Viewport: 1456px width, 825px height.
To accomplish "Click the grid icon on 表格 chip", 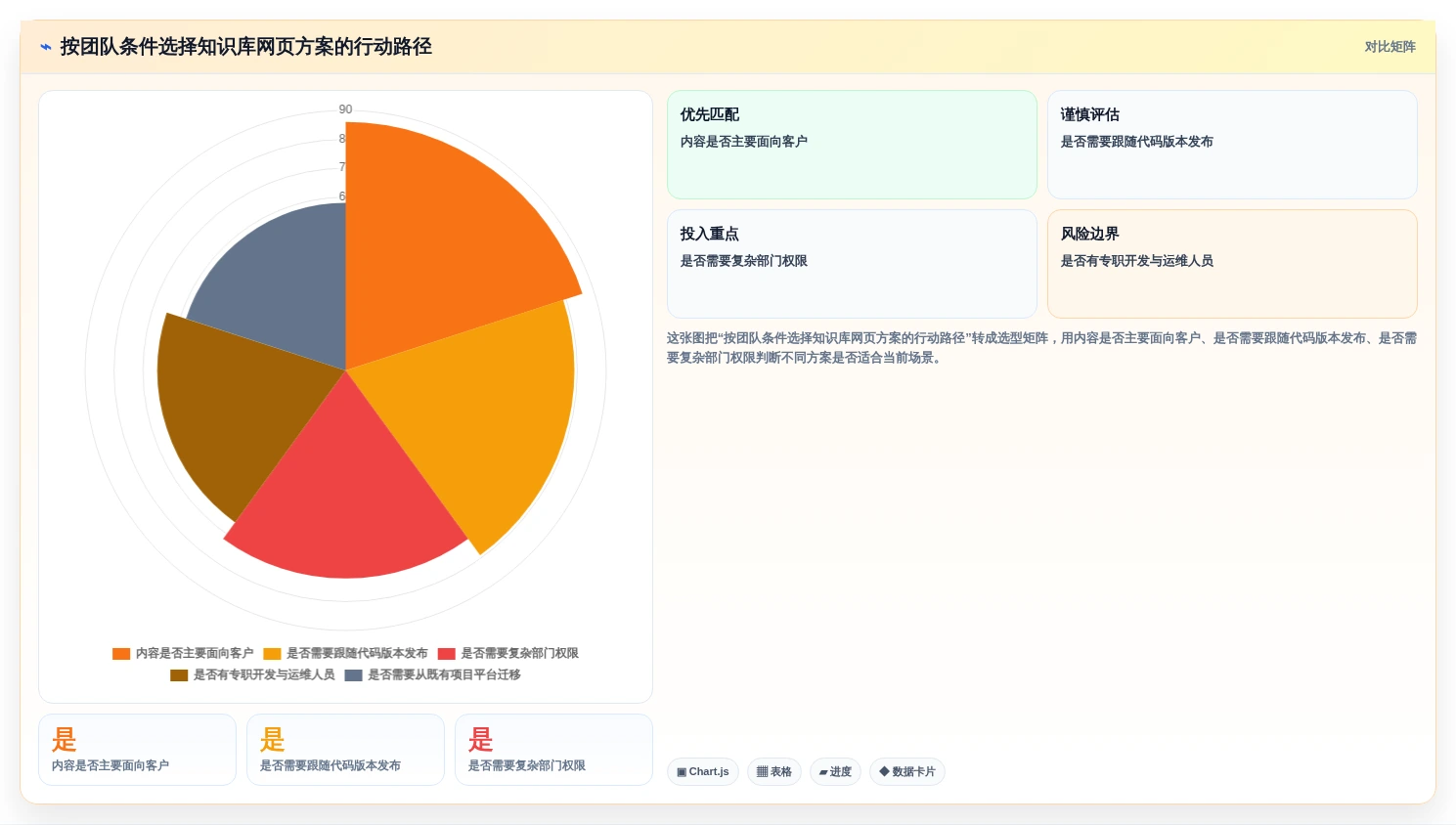I will pos(763,772).
